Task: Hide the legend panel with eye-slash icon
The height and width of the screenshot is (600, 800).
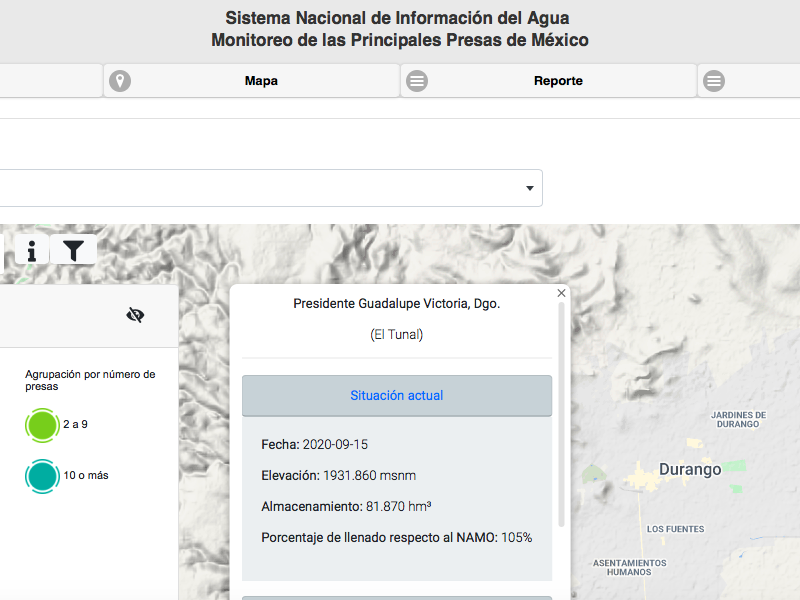Action: click(136, 315)
